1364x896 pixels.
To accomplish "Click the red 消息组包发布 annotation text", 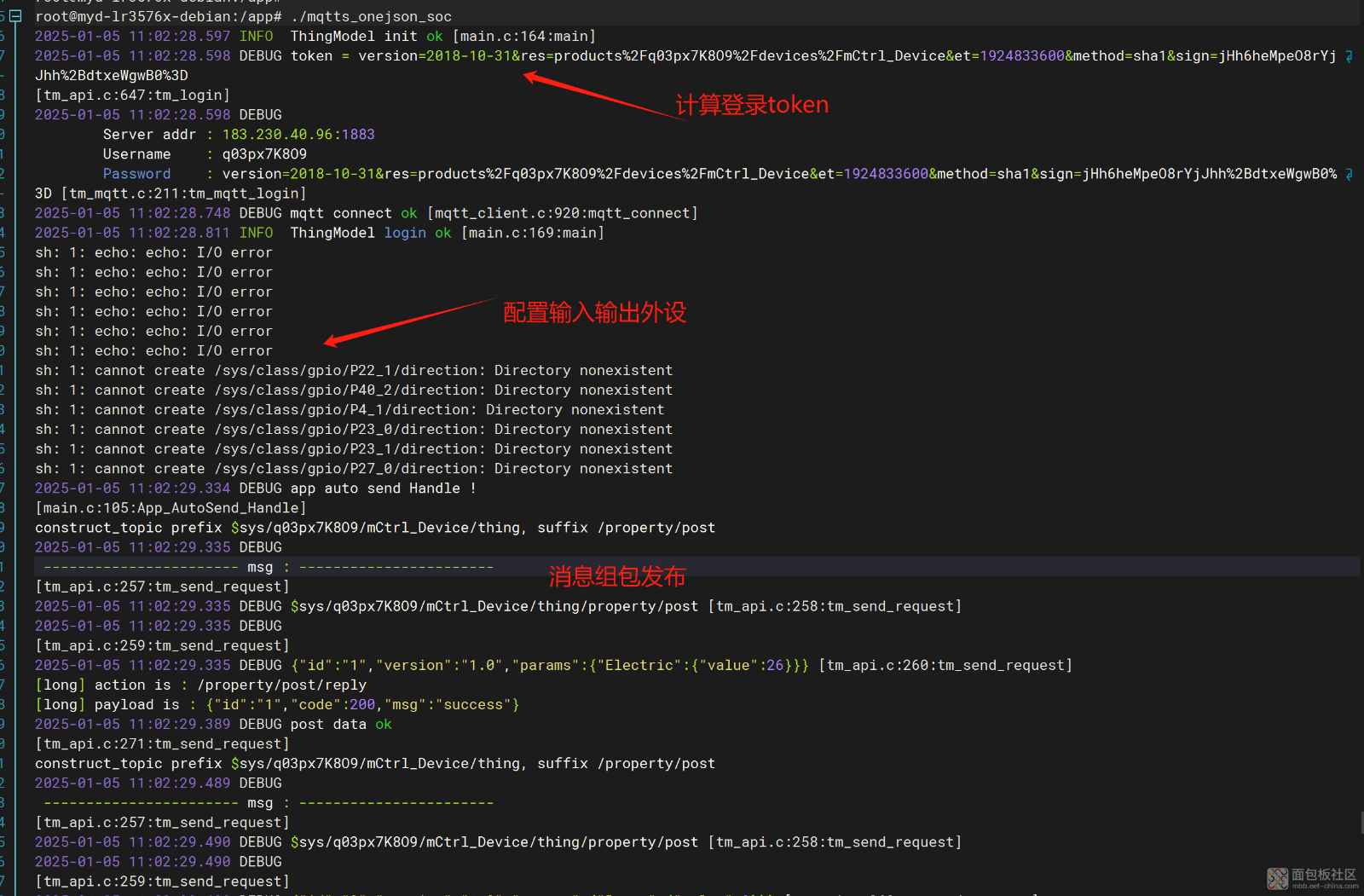I will pos(616,576).
